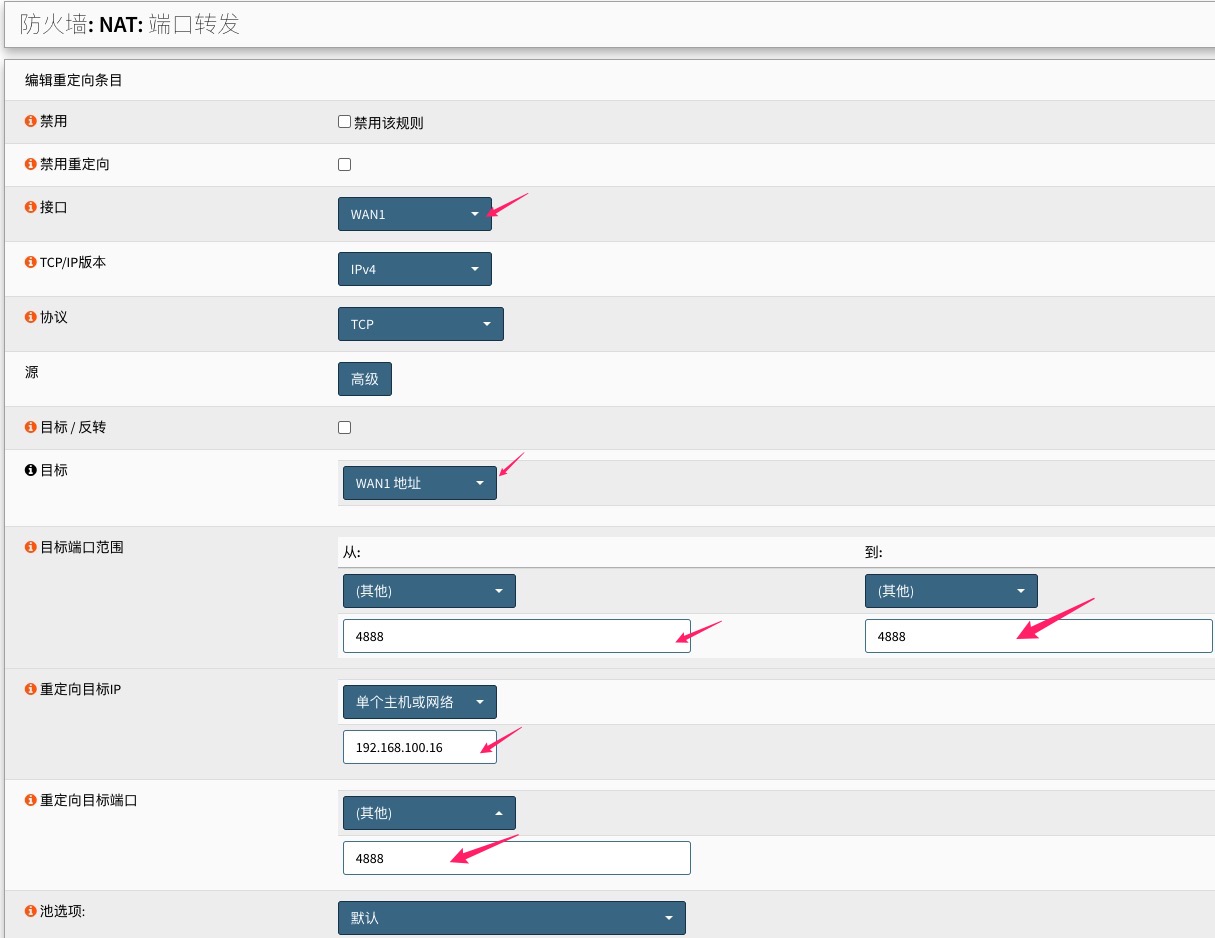Click the info icon beside 池选项
Image resolution: width=1215 pixels, height=938 pixels.
(x=31, y=912)
